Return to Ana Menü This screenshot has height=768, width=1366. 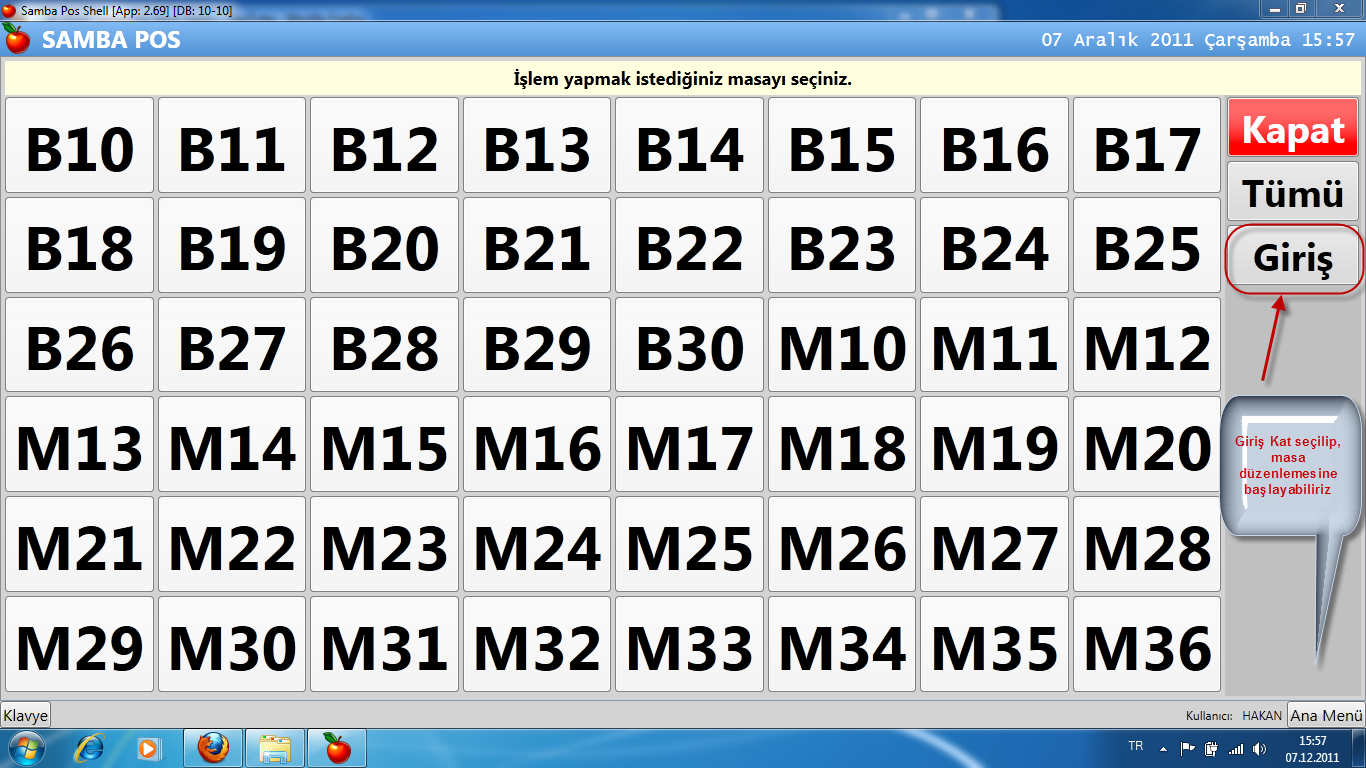coord(1326,715)
